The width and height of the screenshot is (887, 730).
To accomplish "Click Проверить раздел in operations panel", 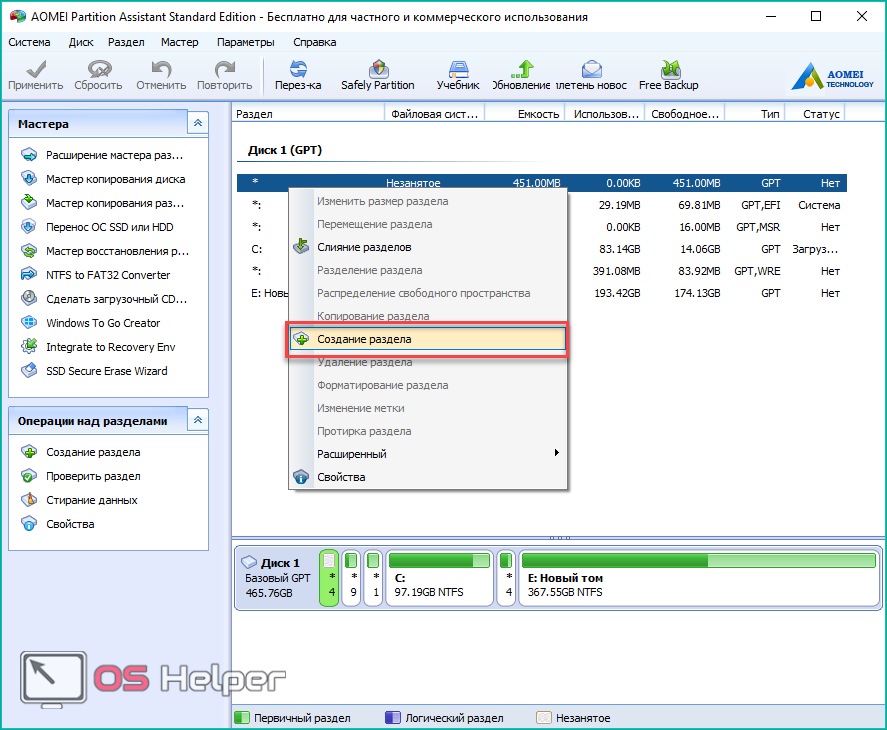I will point(92,476).
